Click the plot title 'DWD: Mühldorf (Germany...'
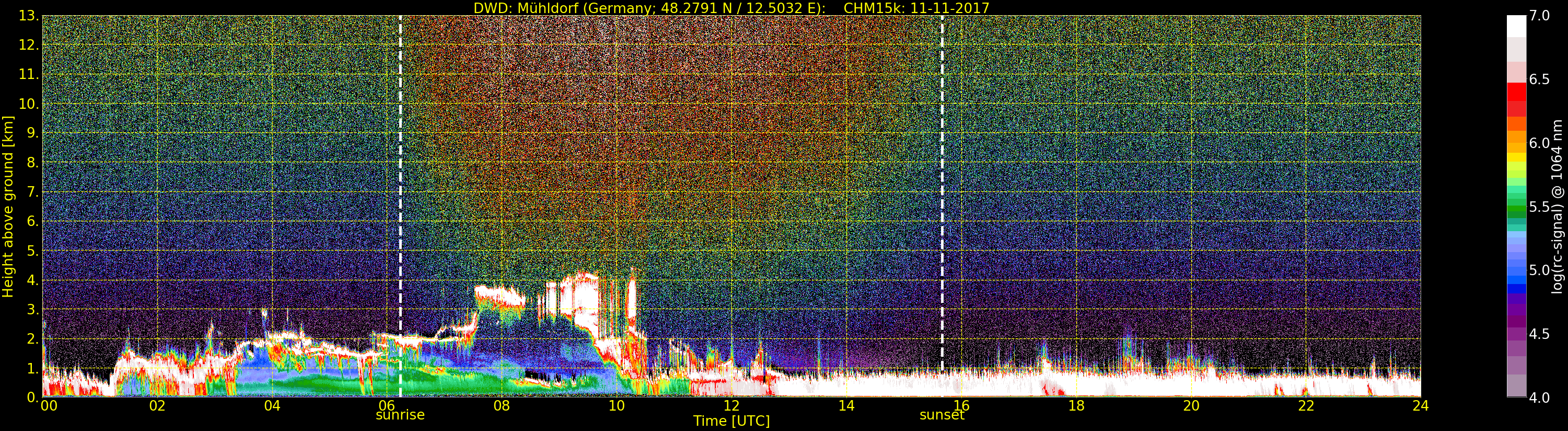The width and height of the screenshot is (1568, 431). pyautogui.click(x=731, y=8)
